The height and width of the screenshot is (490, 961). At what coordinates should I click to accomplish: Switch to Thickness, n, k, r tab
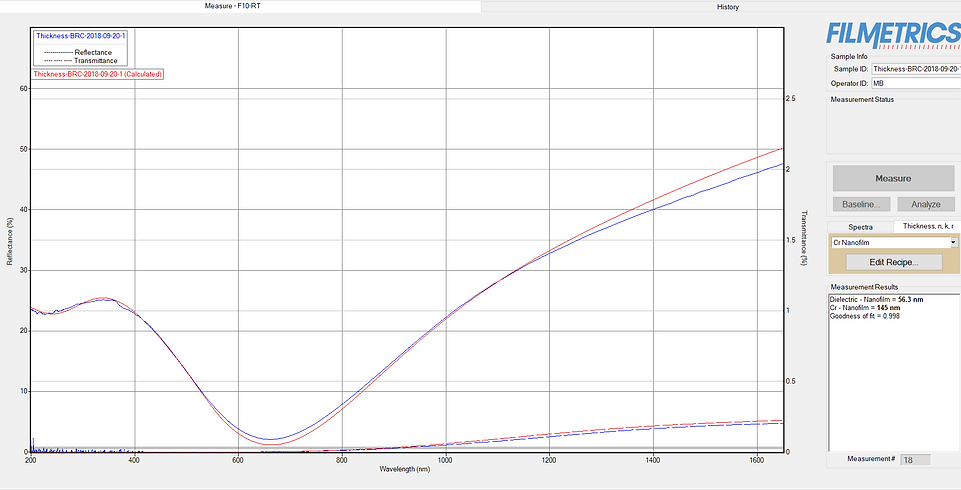click(927, 226)
